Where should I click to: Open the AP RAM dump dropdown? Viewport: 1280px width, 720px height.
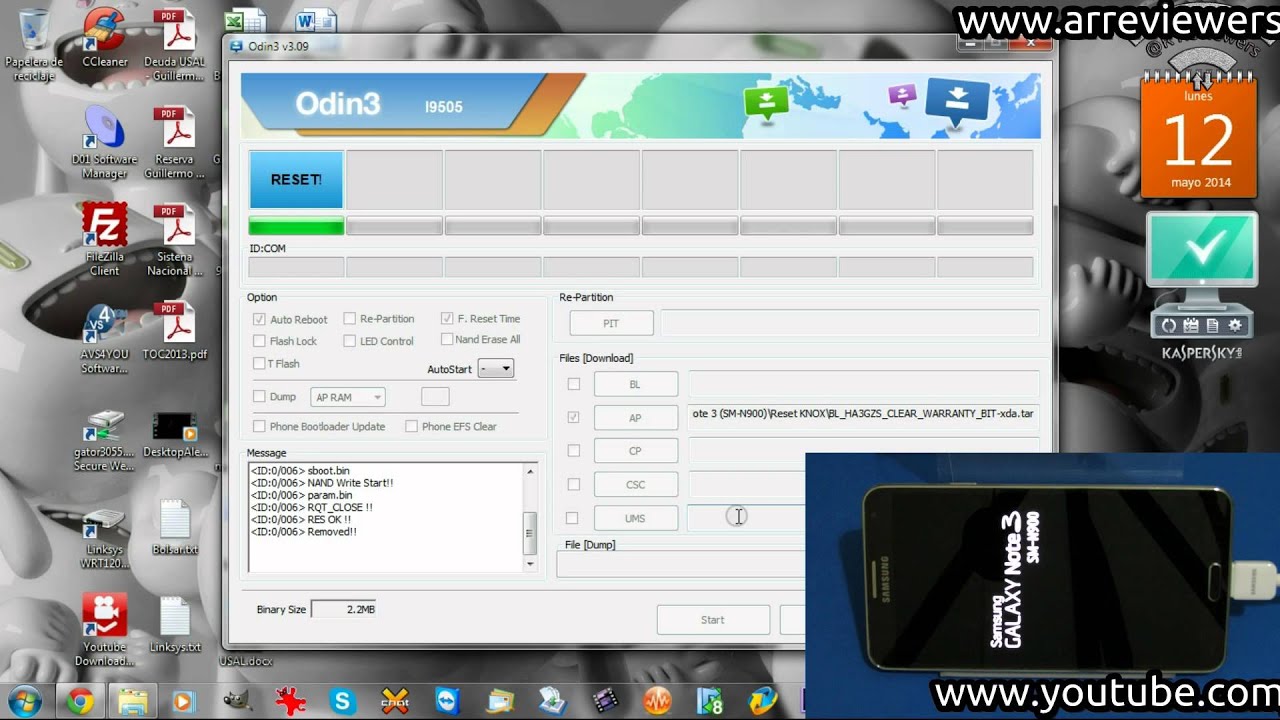point(348,397)
